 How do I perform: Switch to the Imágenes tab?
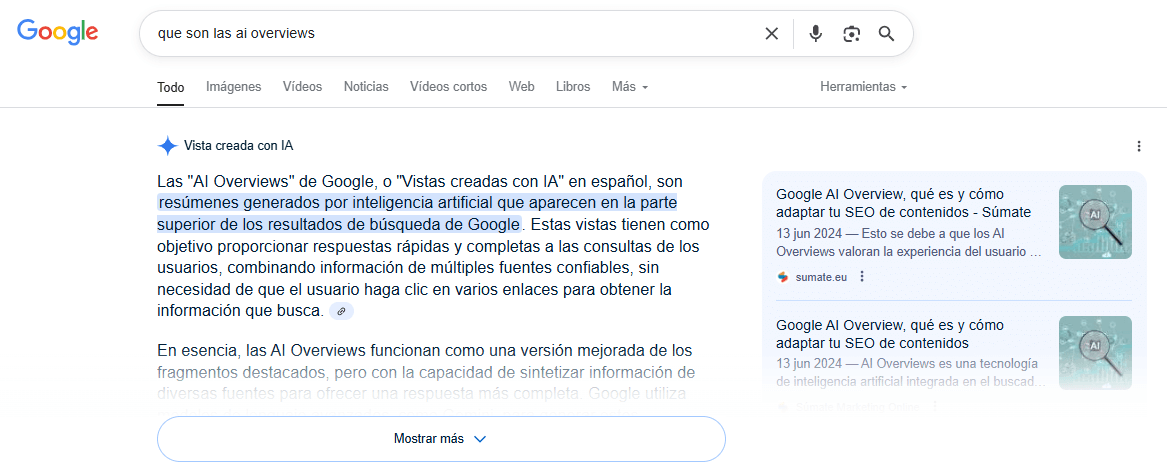tap(234, 87)
